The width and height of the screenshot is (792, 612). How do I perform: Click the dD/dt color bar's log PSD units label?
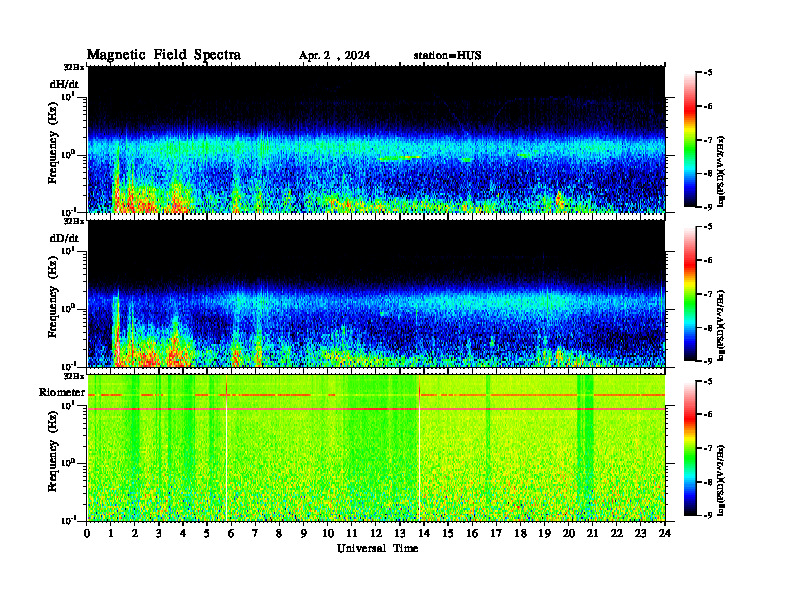pyautogui.click(x=721, y=325)
